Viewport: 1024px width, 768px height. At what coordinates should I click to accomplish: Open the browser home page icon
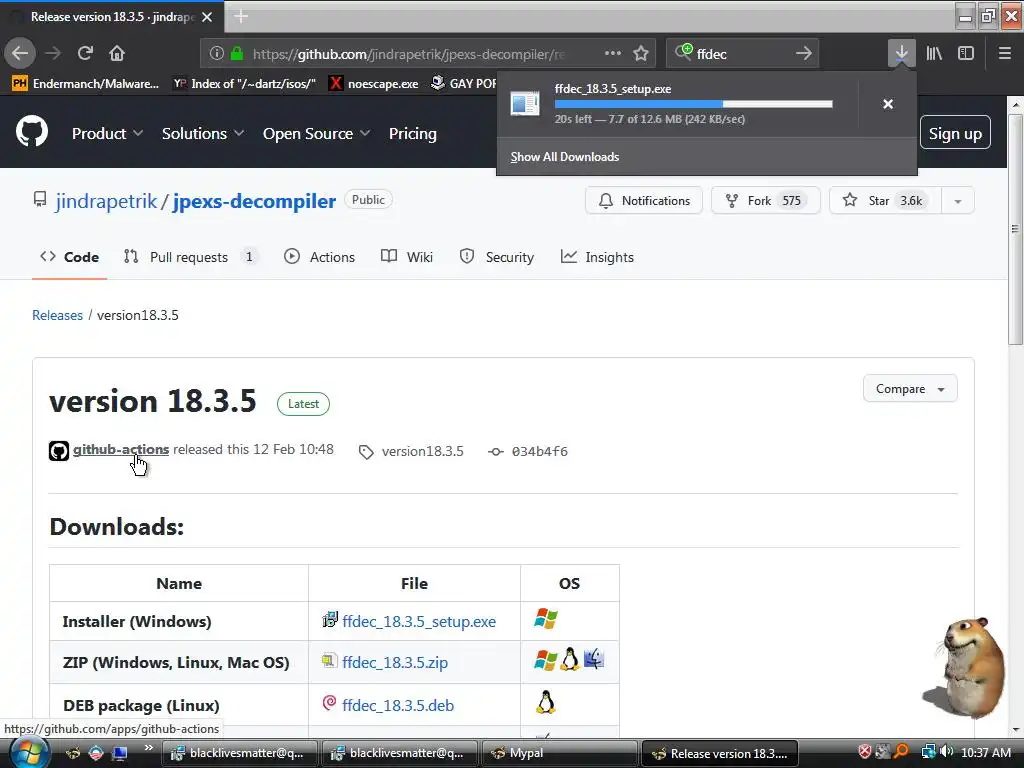point(117,54)
